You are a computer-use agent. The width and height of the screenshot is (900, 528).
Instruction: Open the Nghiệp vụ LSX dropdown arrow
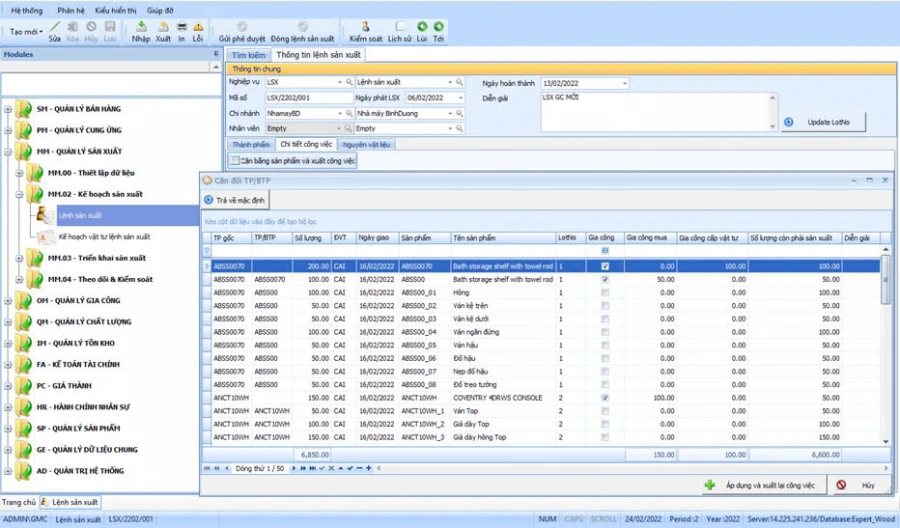[340, 82]
